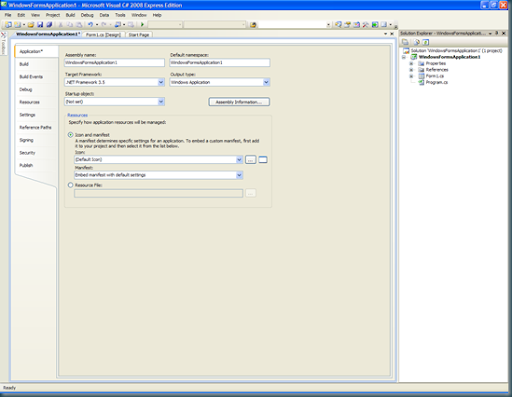Click the Assembly name input field

pos(114,63)
